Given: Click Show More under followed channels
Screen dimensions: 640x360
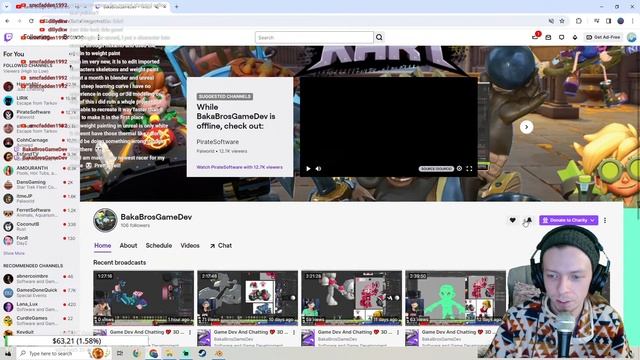Looking at the screenshot, I should (14, 253).
